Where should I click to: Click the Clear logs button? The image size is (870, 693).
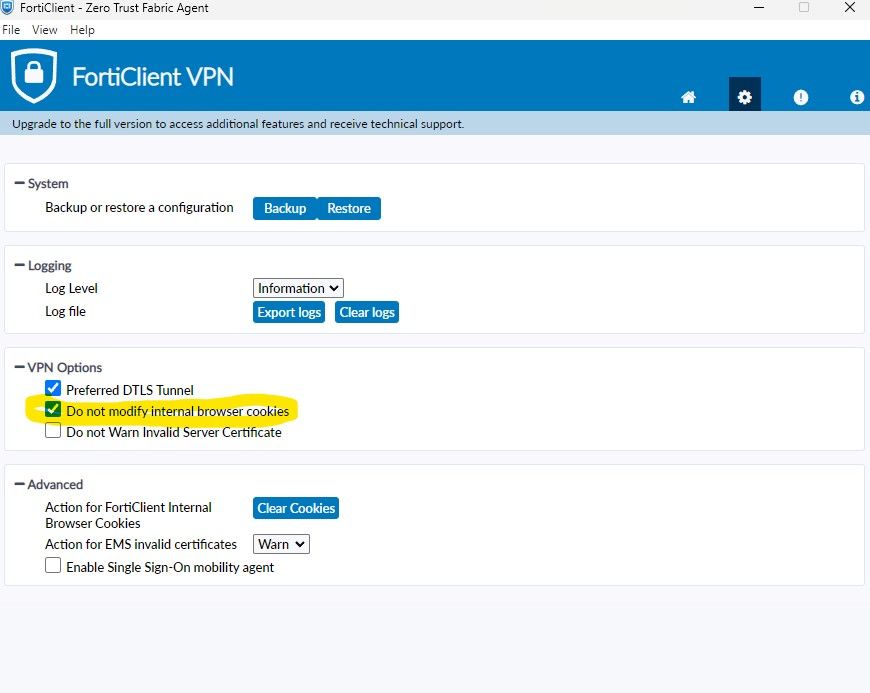367,312
